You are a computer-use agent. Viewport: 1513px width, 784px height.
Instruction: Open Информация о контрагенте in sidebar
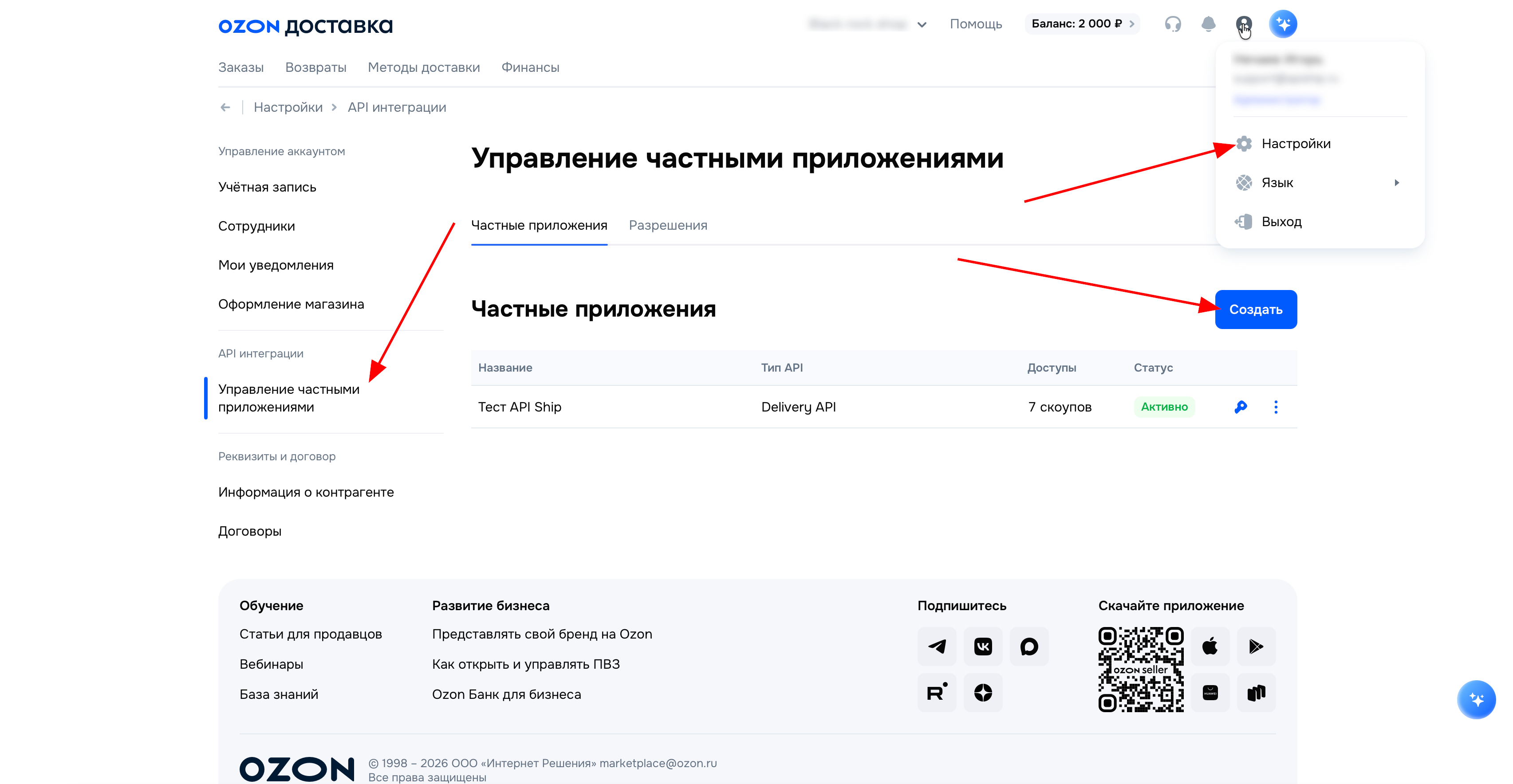(x=306, y=492)
